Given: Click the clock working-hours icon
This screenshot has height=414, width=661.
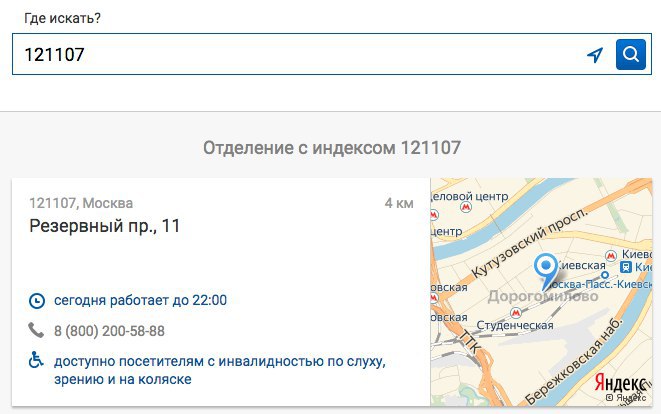Looking at the screenshot, I should pyautogui.click(x=37, y=301).
